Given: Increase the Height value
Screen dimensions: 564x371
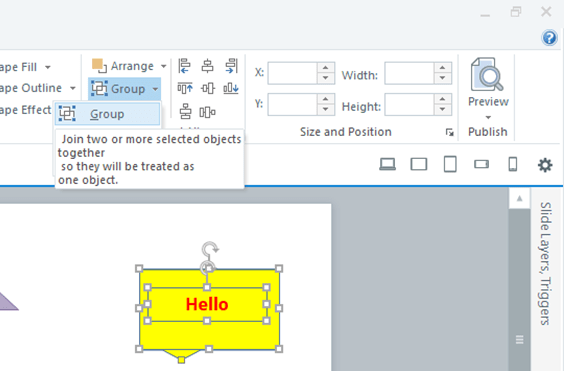Looking at the screenshot, I should (442, 99).
